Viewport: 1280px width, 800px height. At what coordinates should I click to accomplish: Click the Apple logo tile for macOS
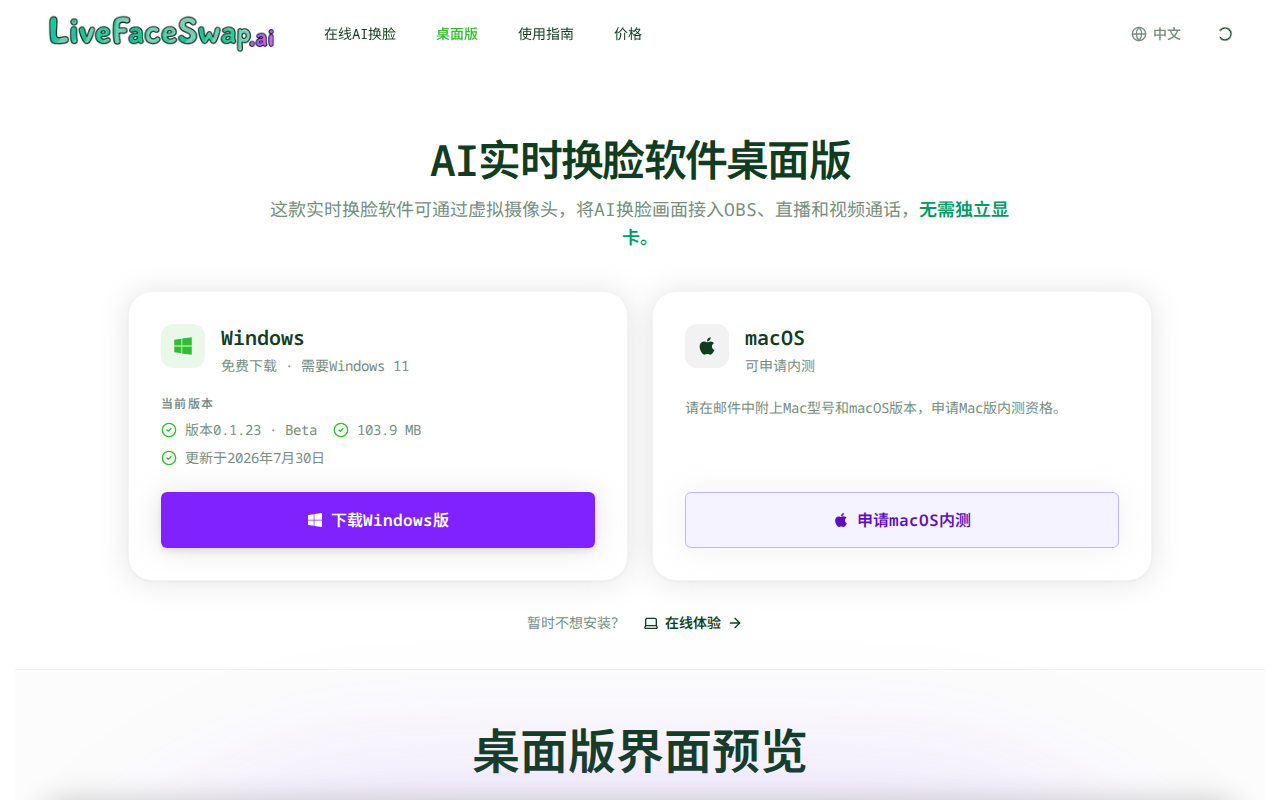707,346
